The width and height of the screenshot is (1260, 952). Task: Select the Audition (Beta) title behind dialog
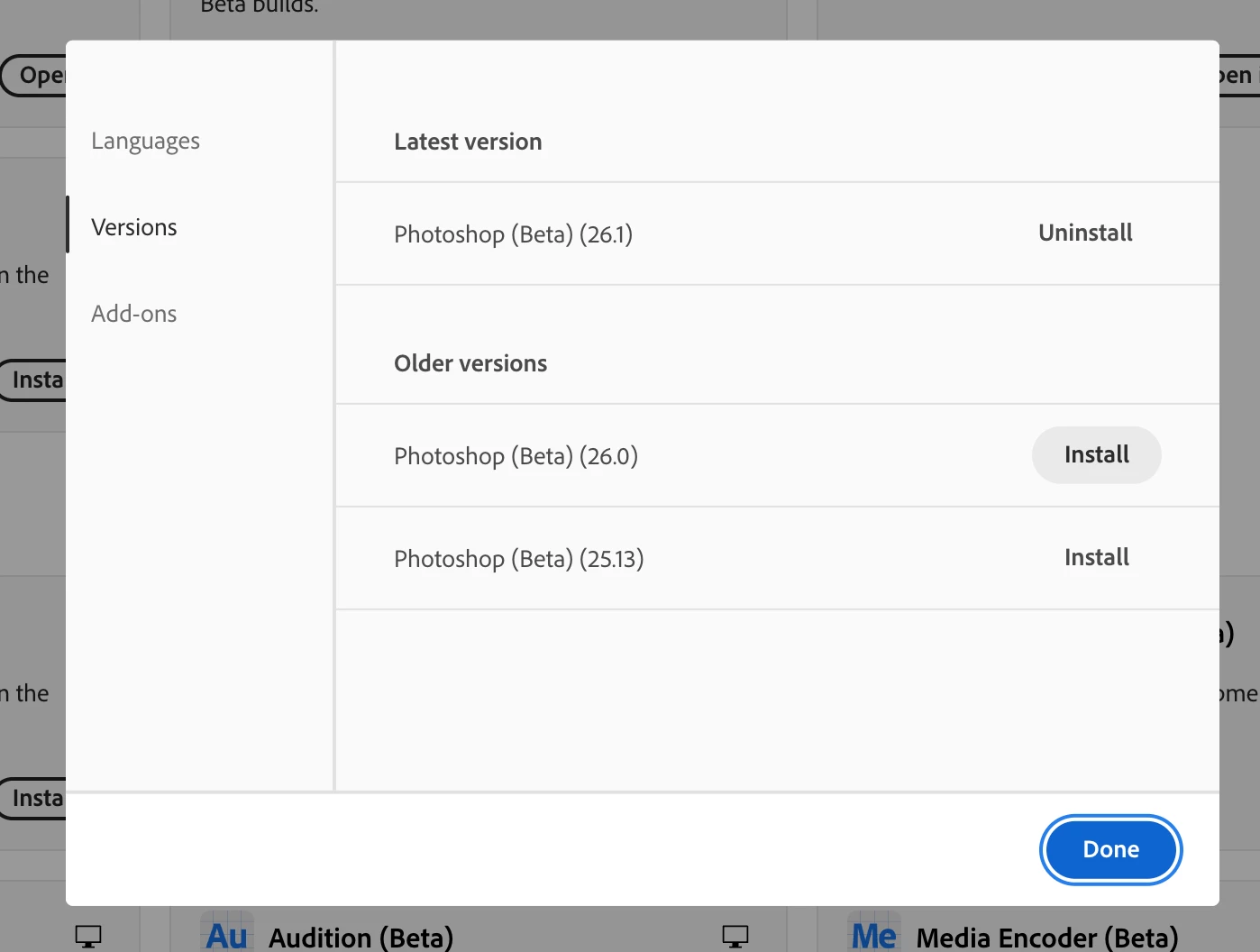pos(361,938)
